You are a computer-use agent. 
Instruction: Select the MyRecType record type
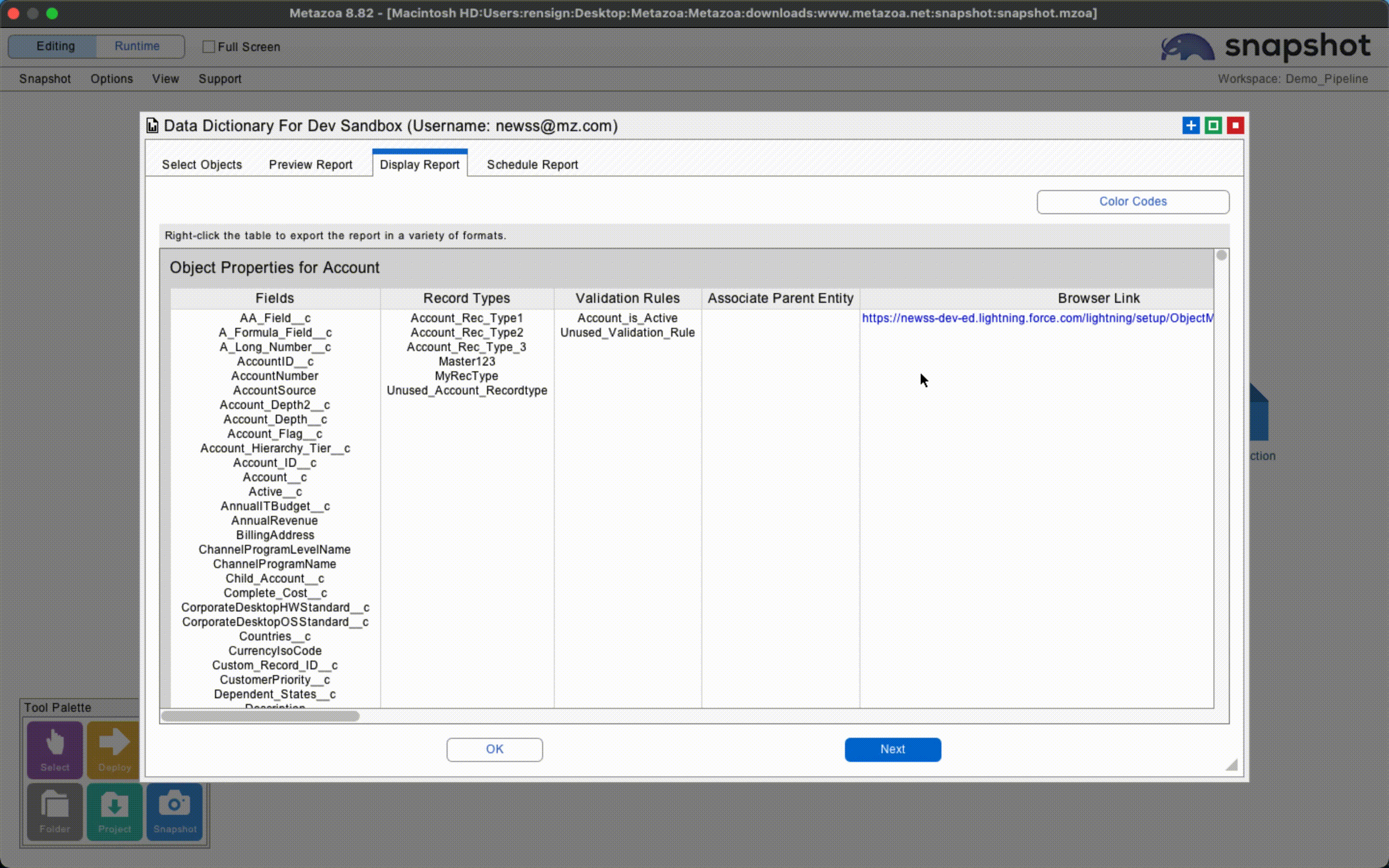point(467,376)
